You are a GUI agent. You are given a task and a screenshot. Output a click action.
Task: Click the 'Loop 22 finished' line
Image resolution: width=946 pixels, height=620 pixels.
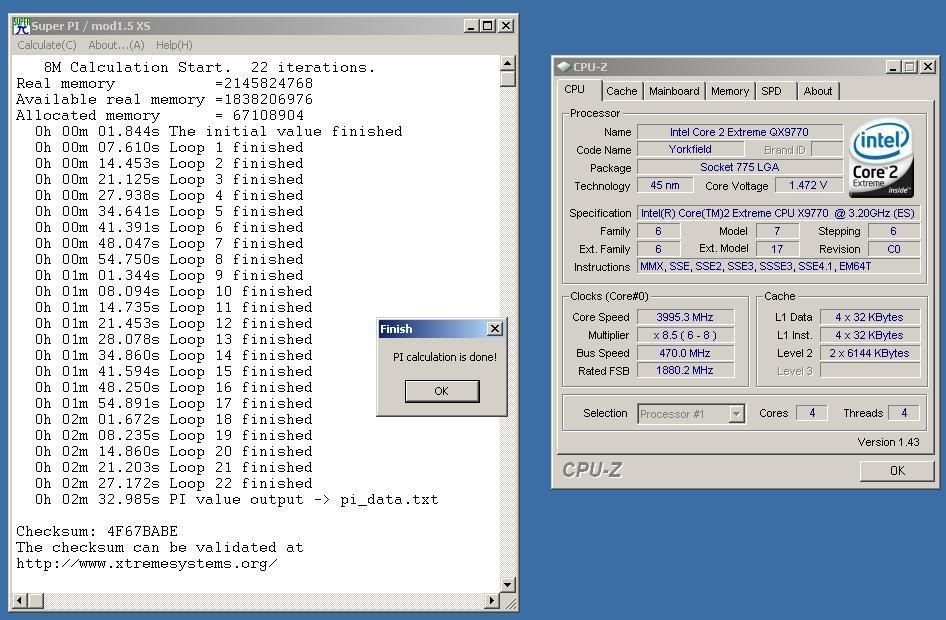coord(174,484)
